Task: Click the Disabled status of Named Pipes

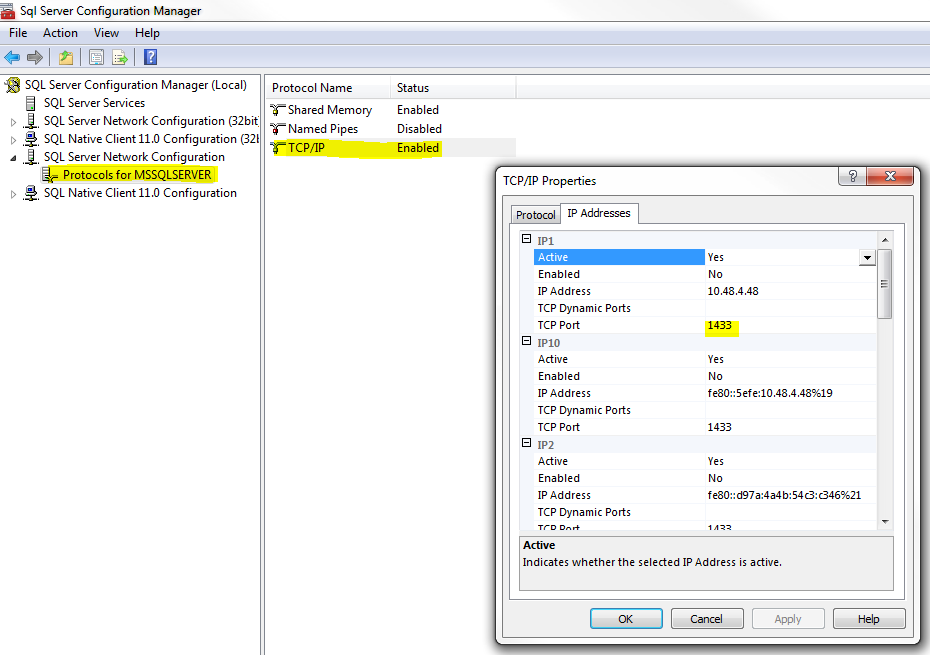Action: point(419,129)
